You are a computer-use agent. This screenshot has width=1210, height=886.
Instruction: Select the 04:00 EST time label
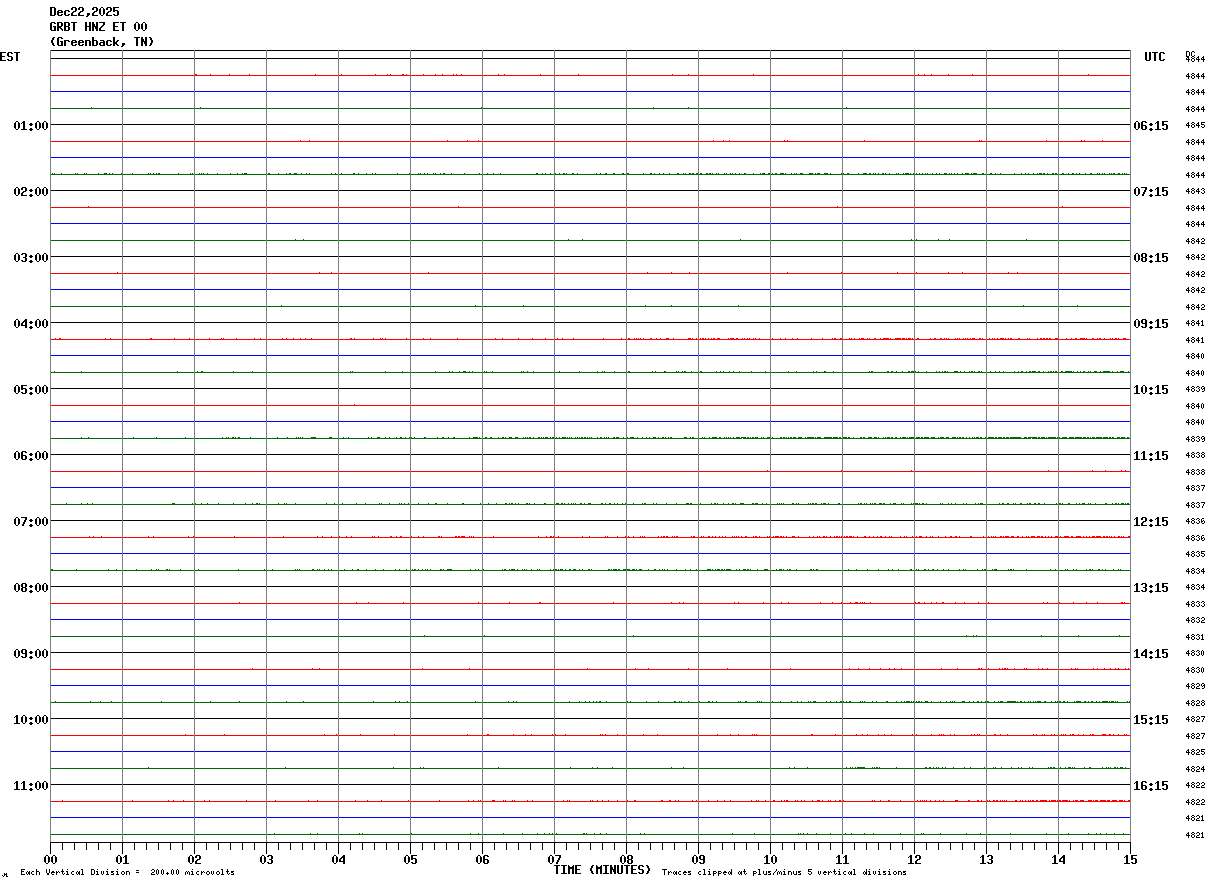(x=31, y=324)
